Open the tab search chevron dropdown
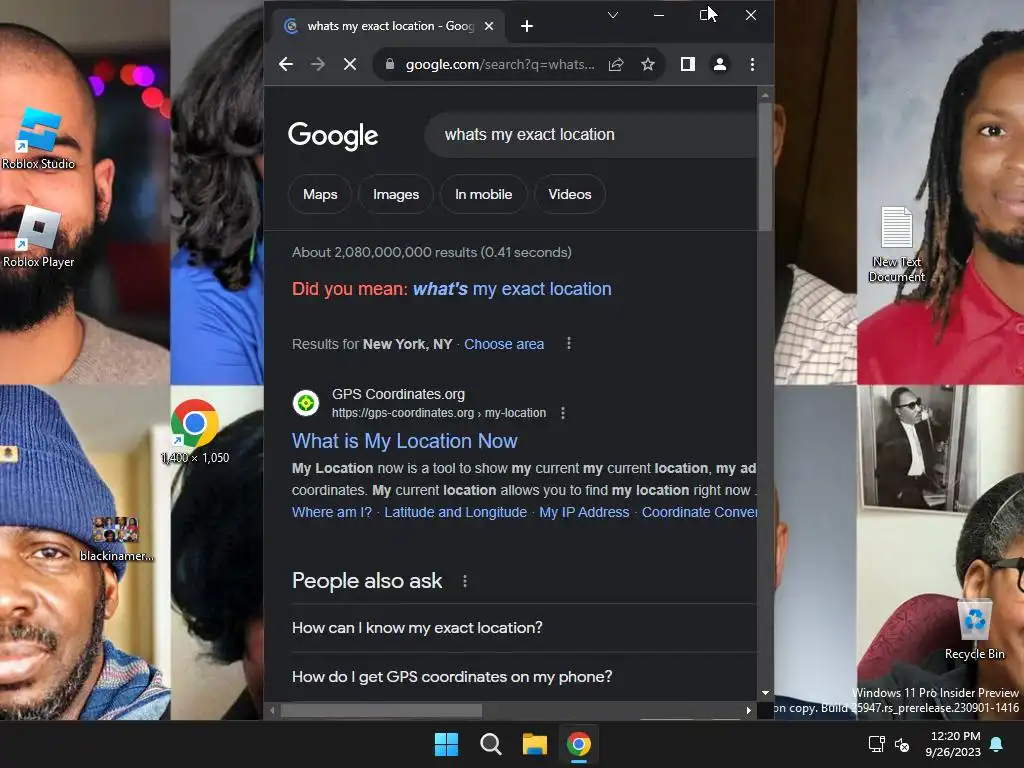Screen dimensions: 1024x768 [x=613, y=14]
